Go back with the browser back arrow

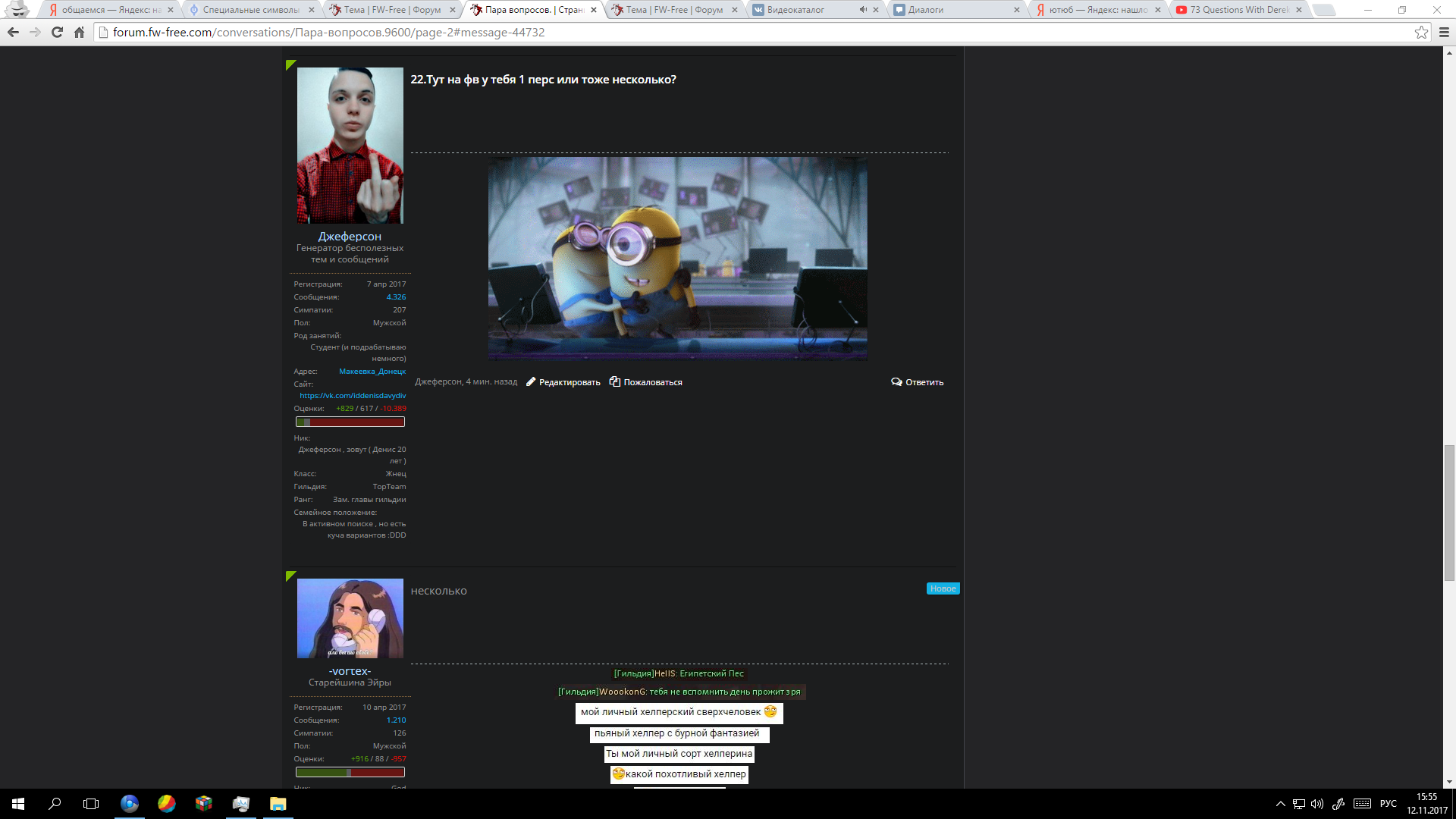tap(13, 32)
